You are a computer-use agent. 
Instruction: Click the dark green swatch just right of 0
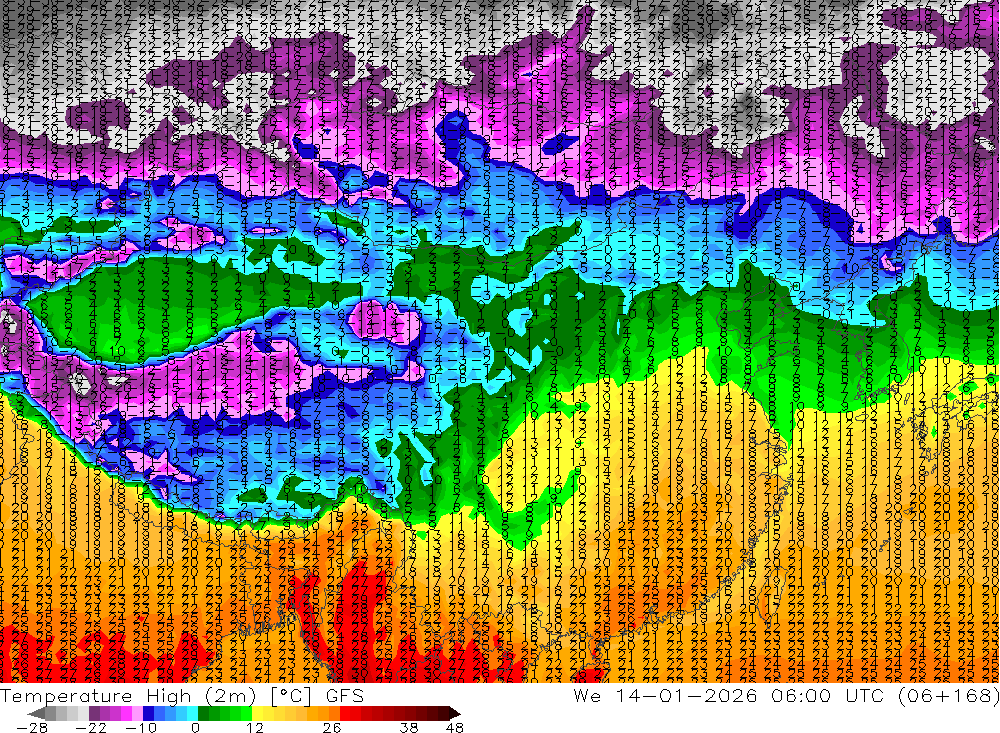coord(203,714)
